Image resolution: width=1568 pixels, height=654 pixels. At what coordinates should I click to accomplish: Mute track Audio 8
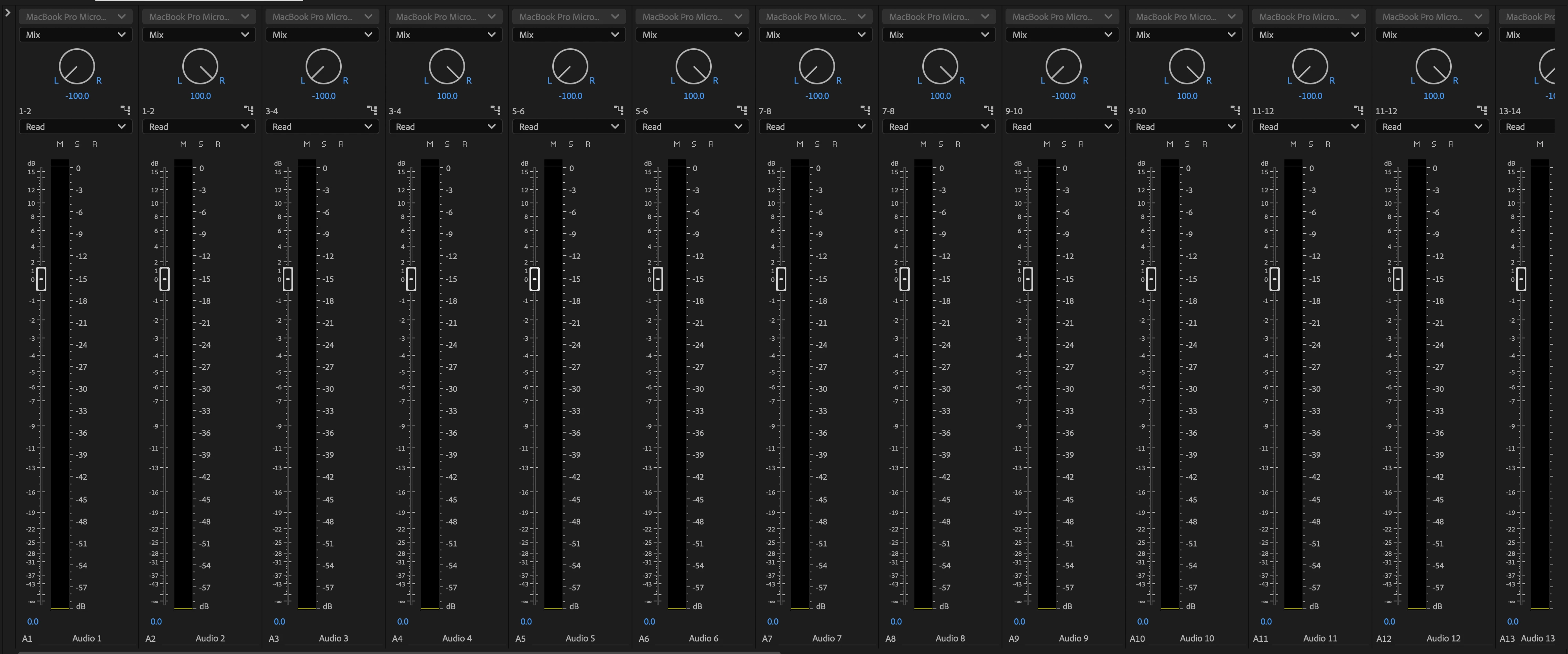923,144
